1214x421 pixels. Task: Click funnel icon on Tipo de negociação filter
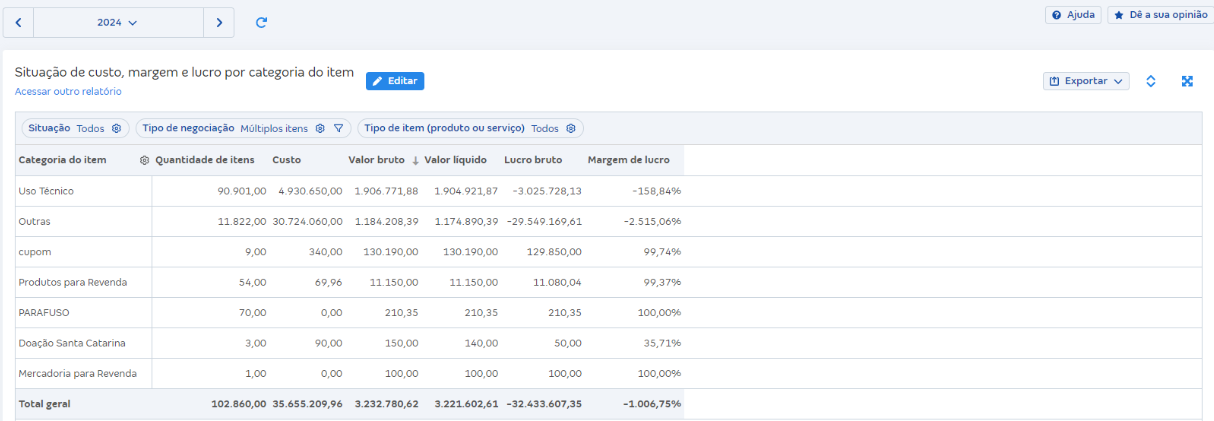(339, 128)
